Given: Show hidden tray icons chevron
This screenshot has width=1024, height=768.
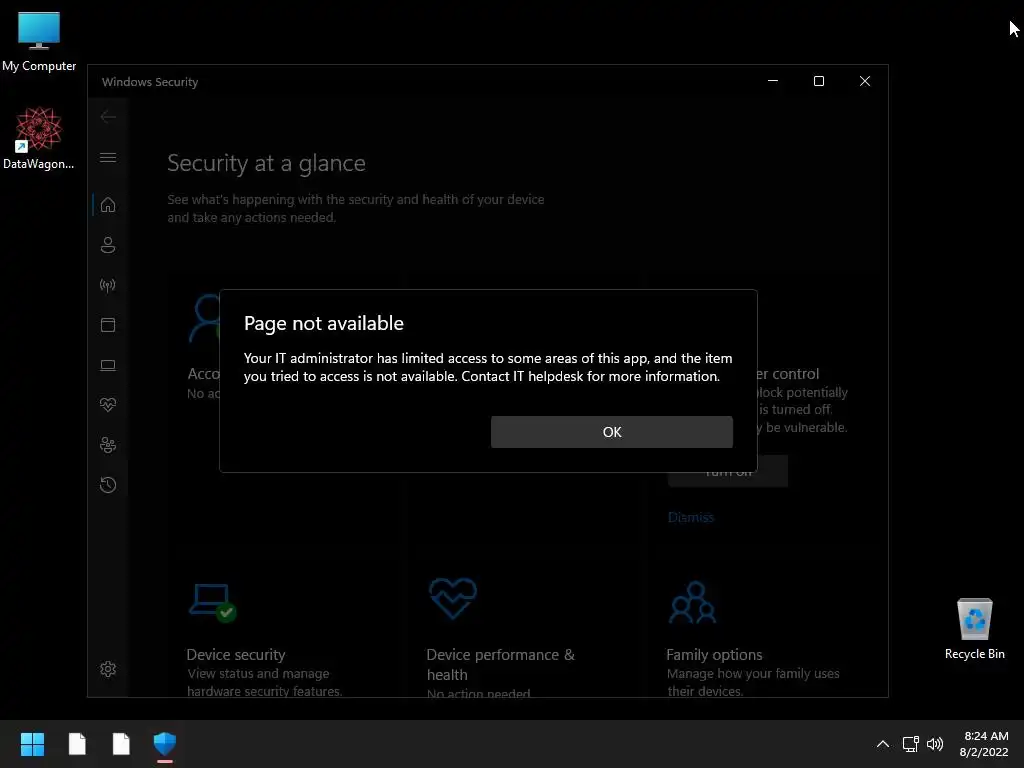Looking at the screenshot, I should tap(882, 744).
